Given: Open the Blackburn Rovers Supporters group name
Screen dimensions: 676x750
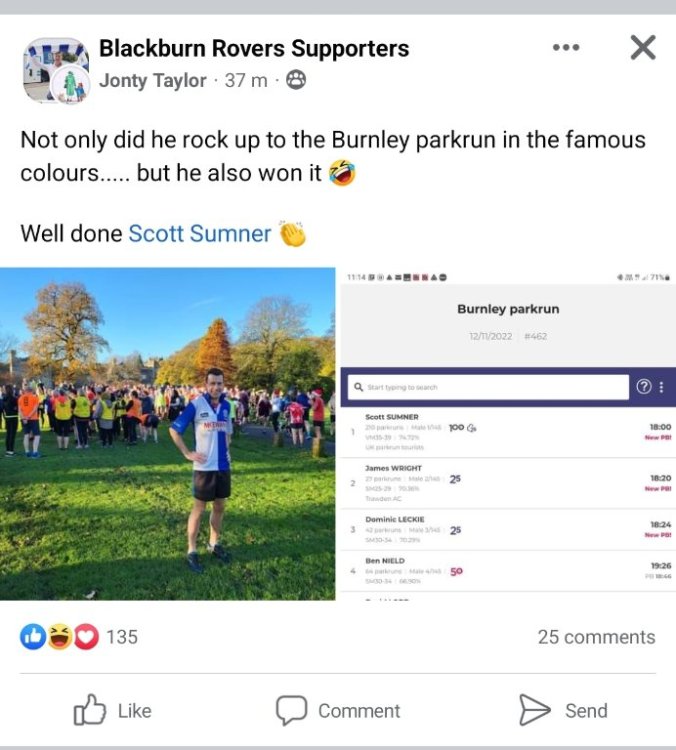Looking at the screenshot, I should 254,48.
